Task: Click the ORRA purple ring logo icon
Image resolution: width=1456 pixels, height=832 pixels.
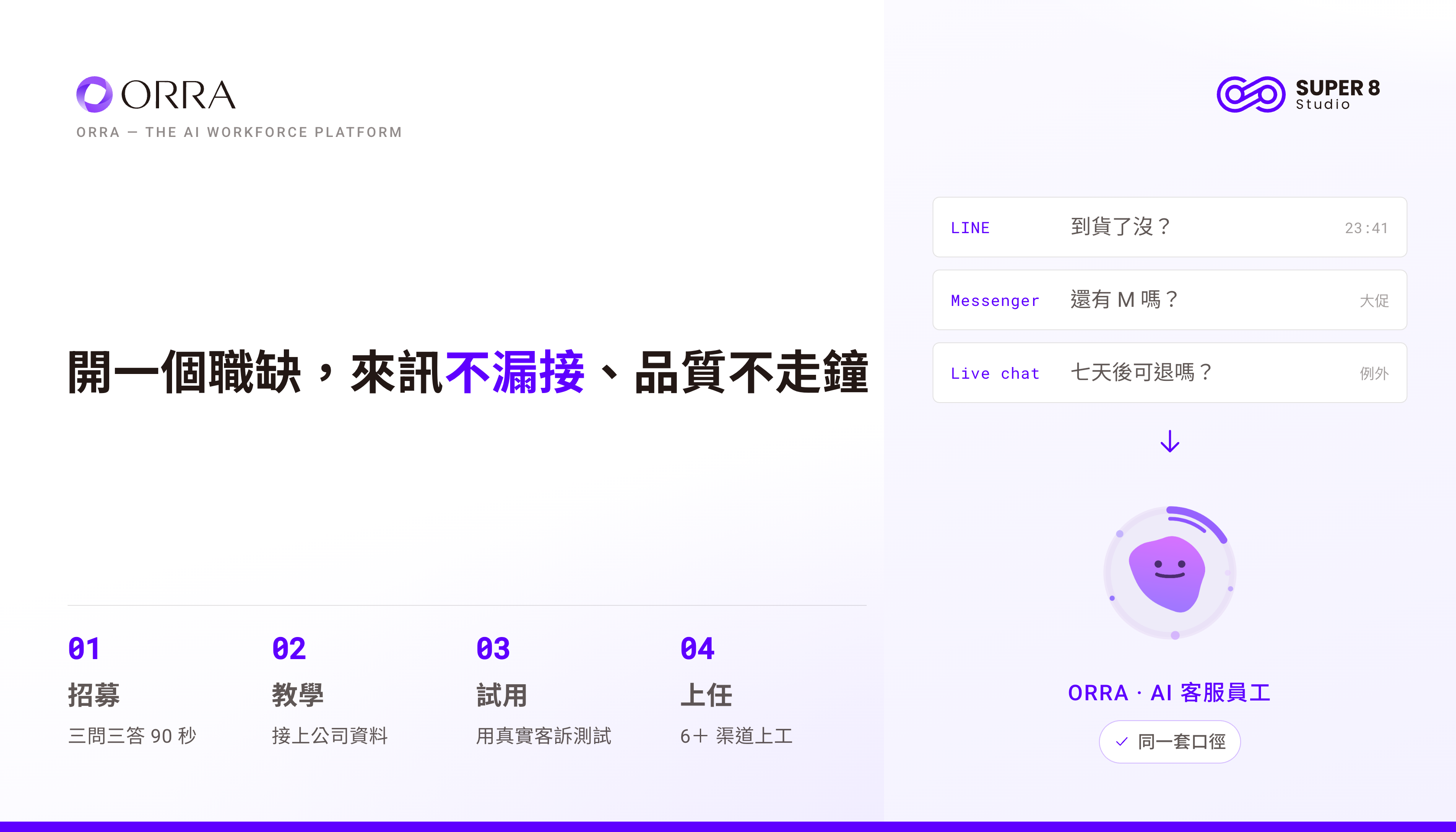Action: click(x=94, y=94)
